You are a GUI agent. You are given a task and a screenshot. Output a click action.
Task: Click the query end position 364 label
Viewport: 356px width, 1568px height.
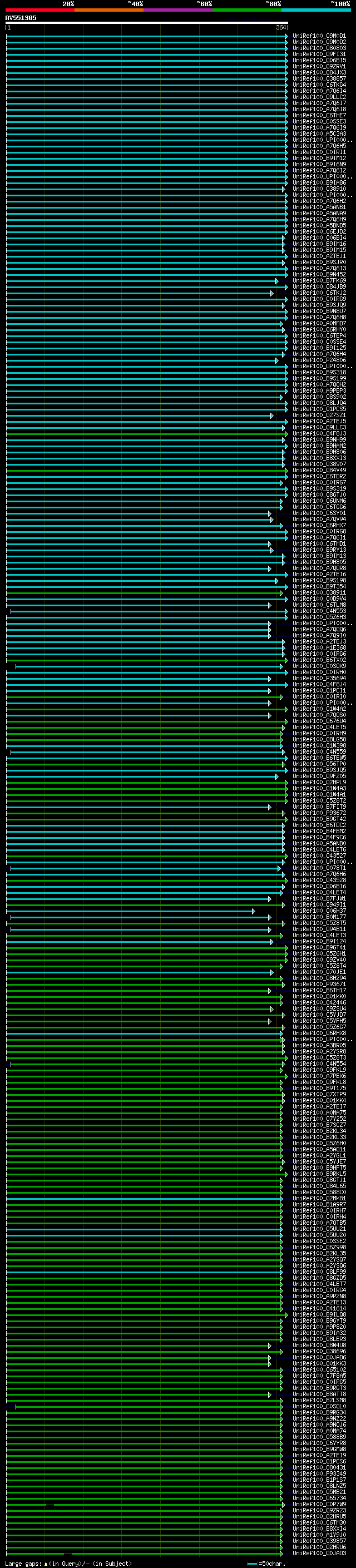point(281,27)
